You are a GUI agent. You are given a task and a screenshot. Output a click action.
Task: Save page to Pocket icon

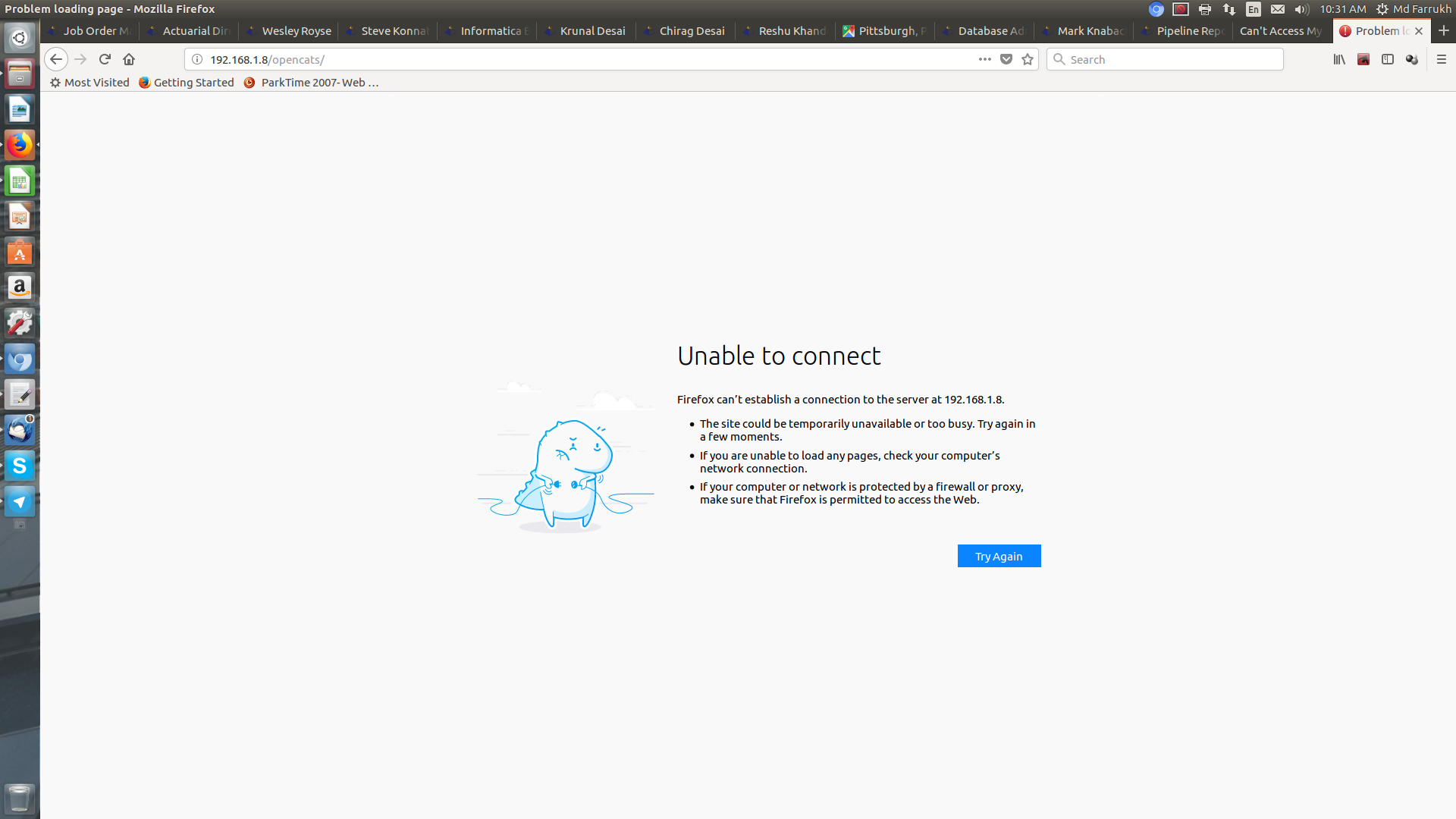1006,59
